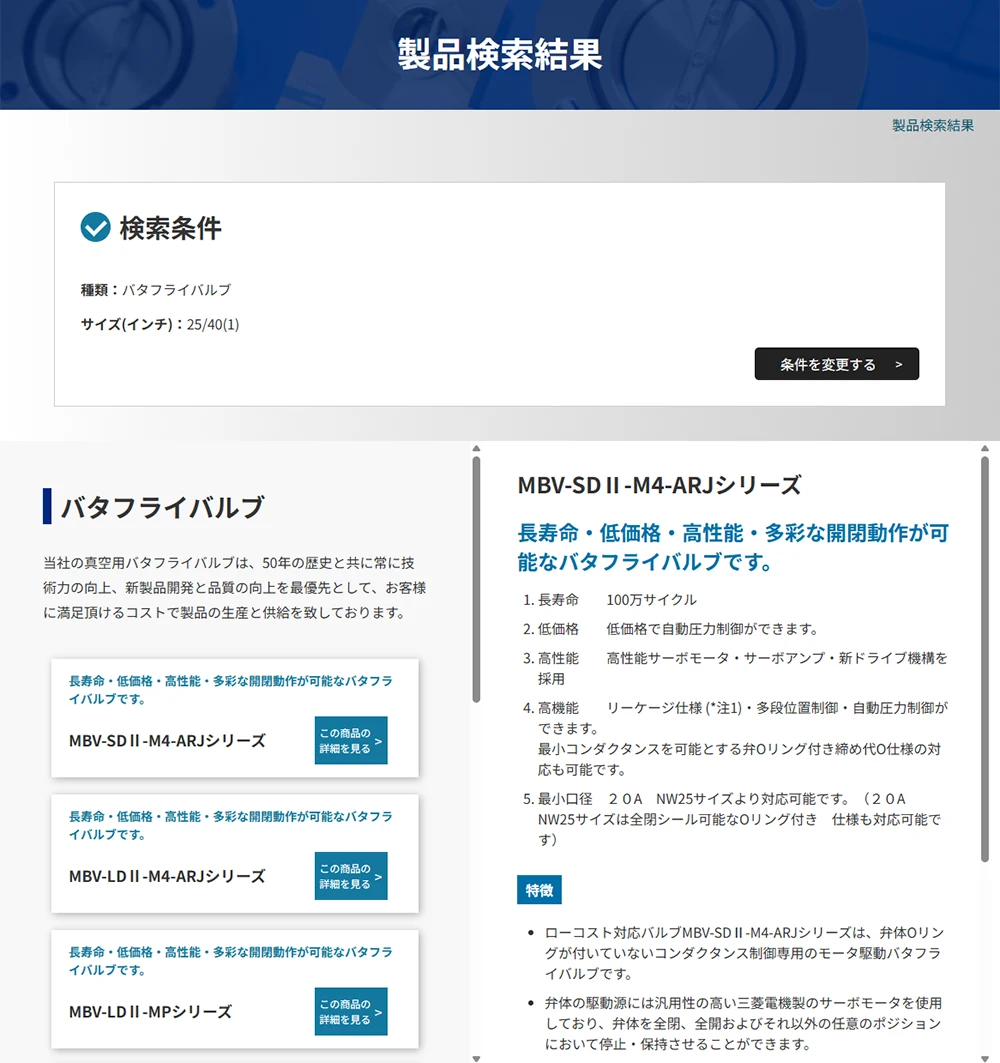The image size is (1000, 1063).
Task: Click the checkmark icon beside 検索条件
Action: (x=96, y=227)
